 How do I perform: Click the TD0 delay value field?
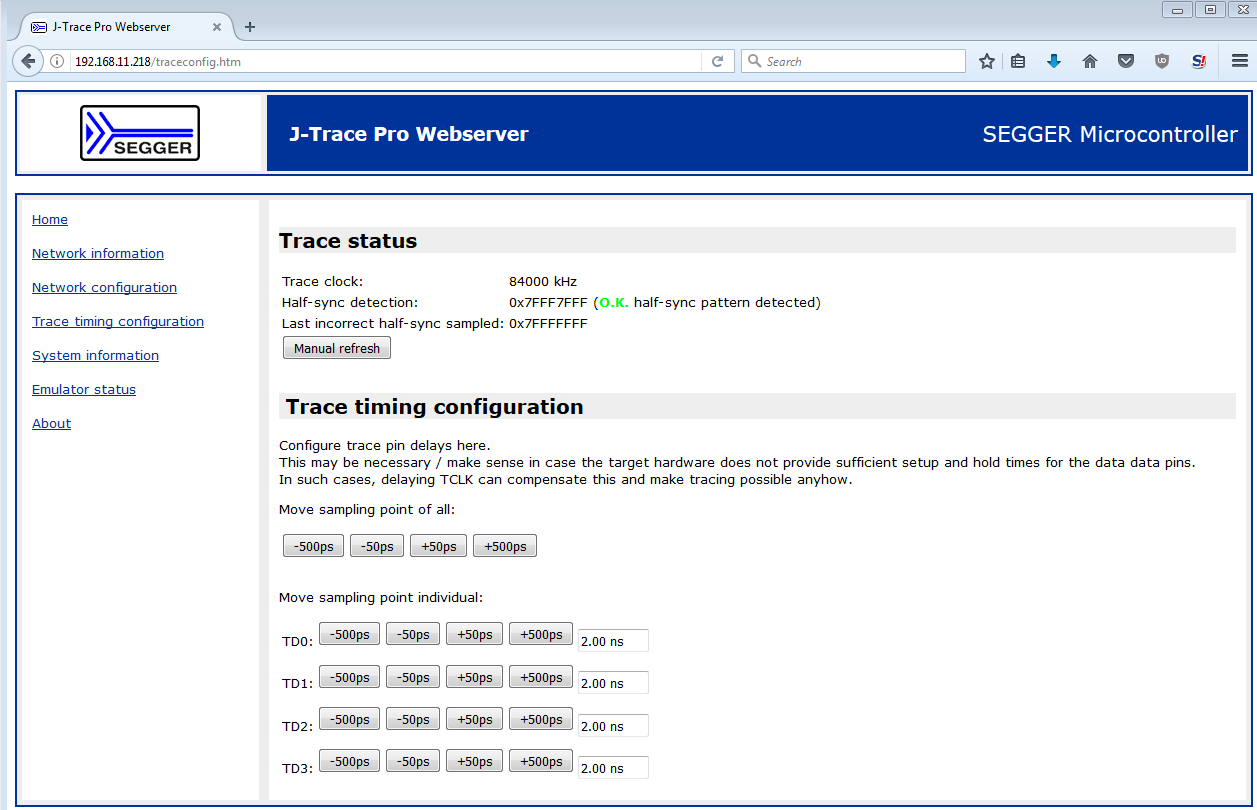pos(614,641)
